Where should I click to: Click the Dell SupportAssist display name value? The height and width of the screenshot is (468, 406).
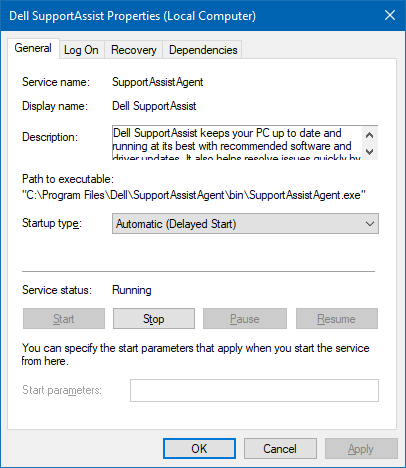tap(154, 106)
